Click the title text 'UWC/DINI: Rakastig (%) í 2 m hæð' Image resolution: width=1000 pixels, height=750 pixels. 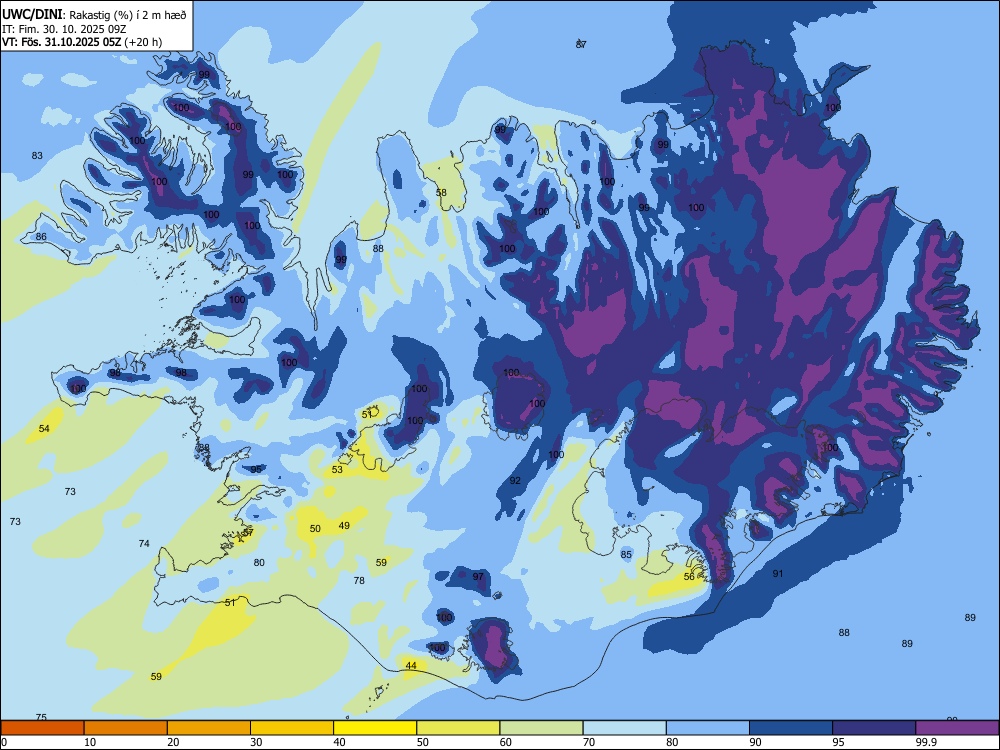(94, 15)
